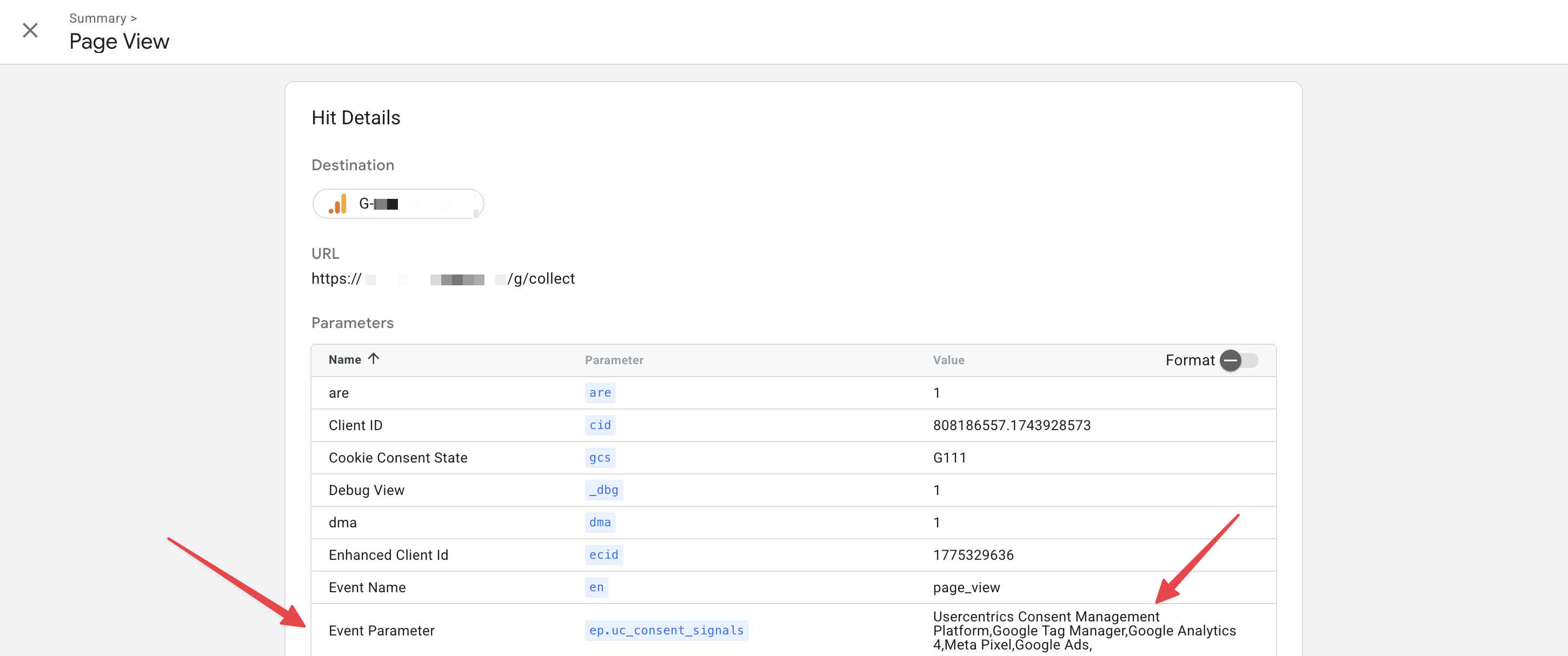Click the Google Analytics destination chip
This screenshot has width=1568, height=656.
click(x=398, y=204)
